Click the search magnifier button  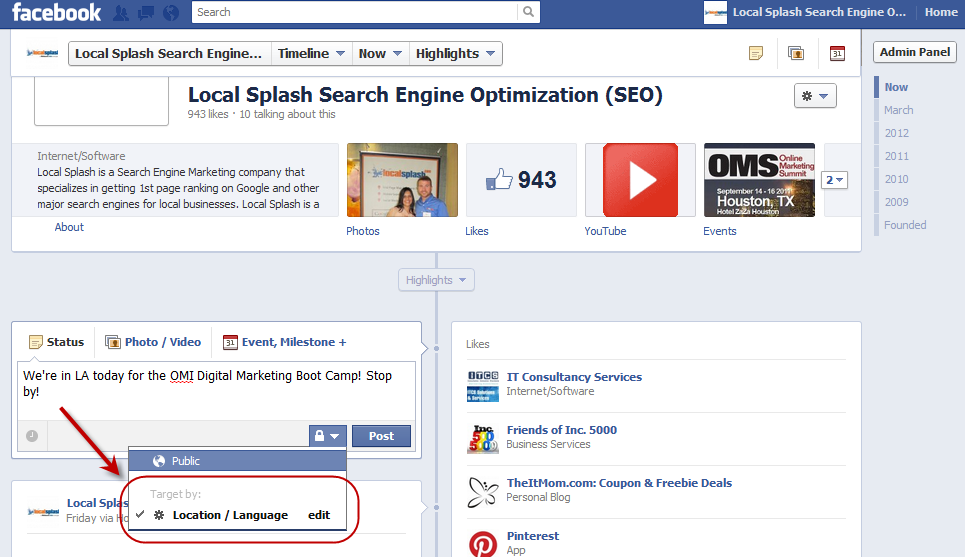(528, 12)
